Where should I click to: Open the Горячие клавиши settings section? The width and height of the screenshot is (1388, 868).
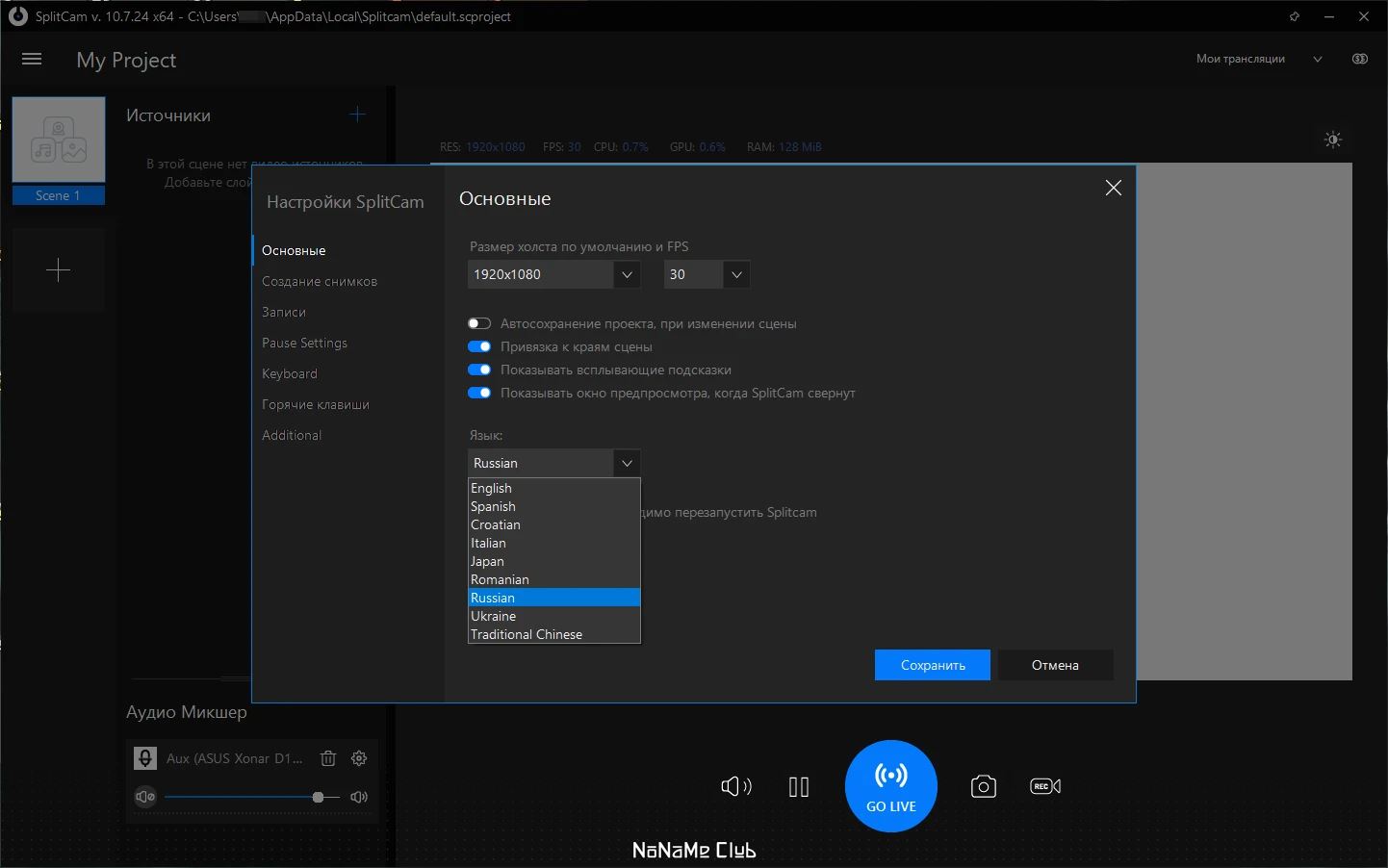tap(316, 404)
